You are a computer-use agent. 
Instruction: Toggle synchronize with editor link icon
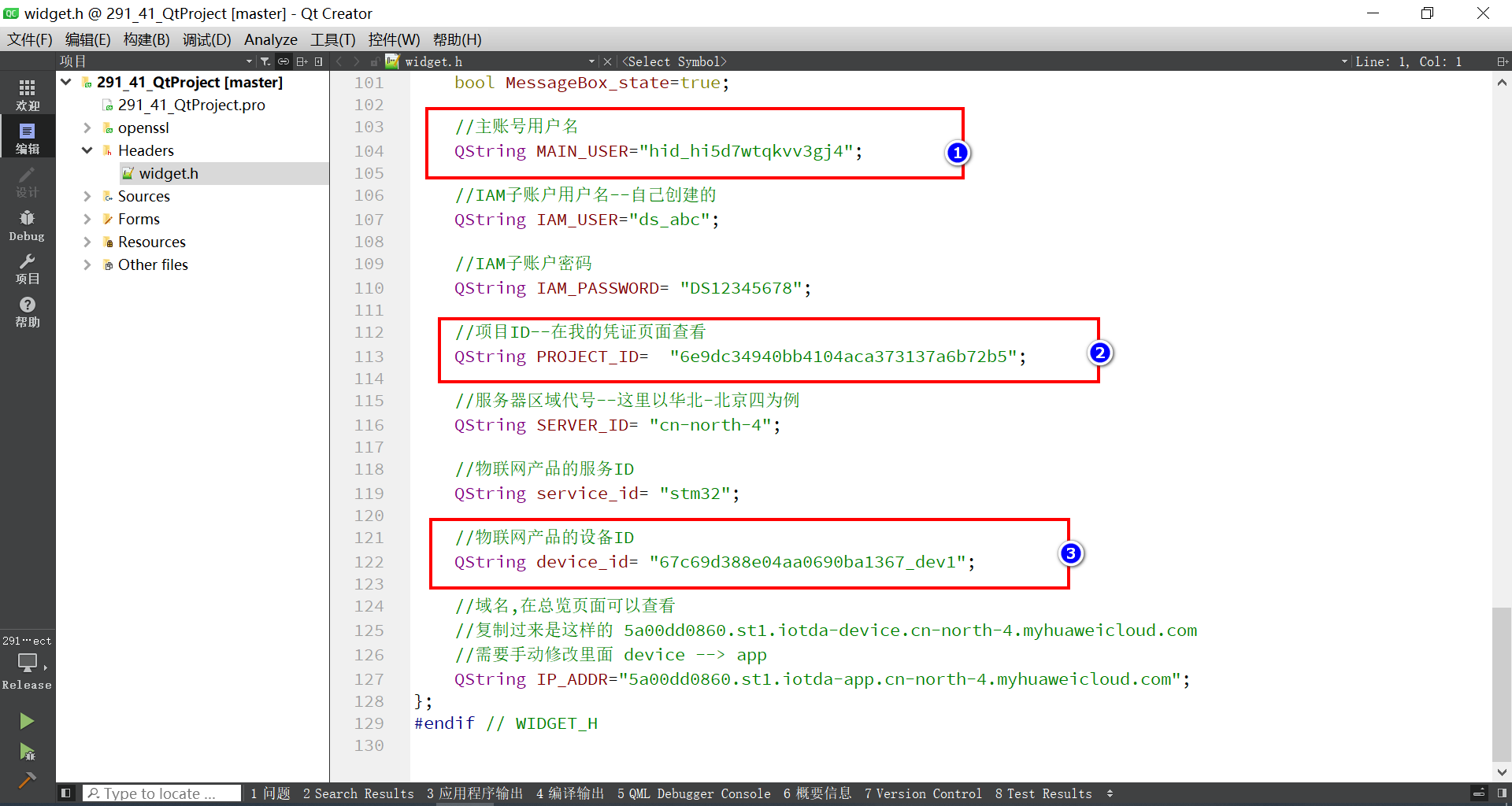pos(283,61)
